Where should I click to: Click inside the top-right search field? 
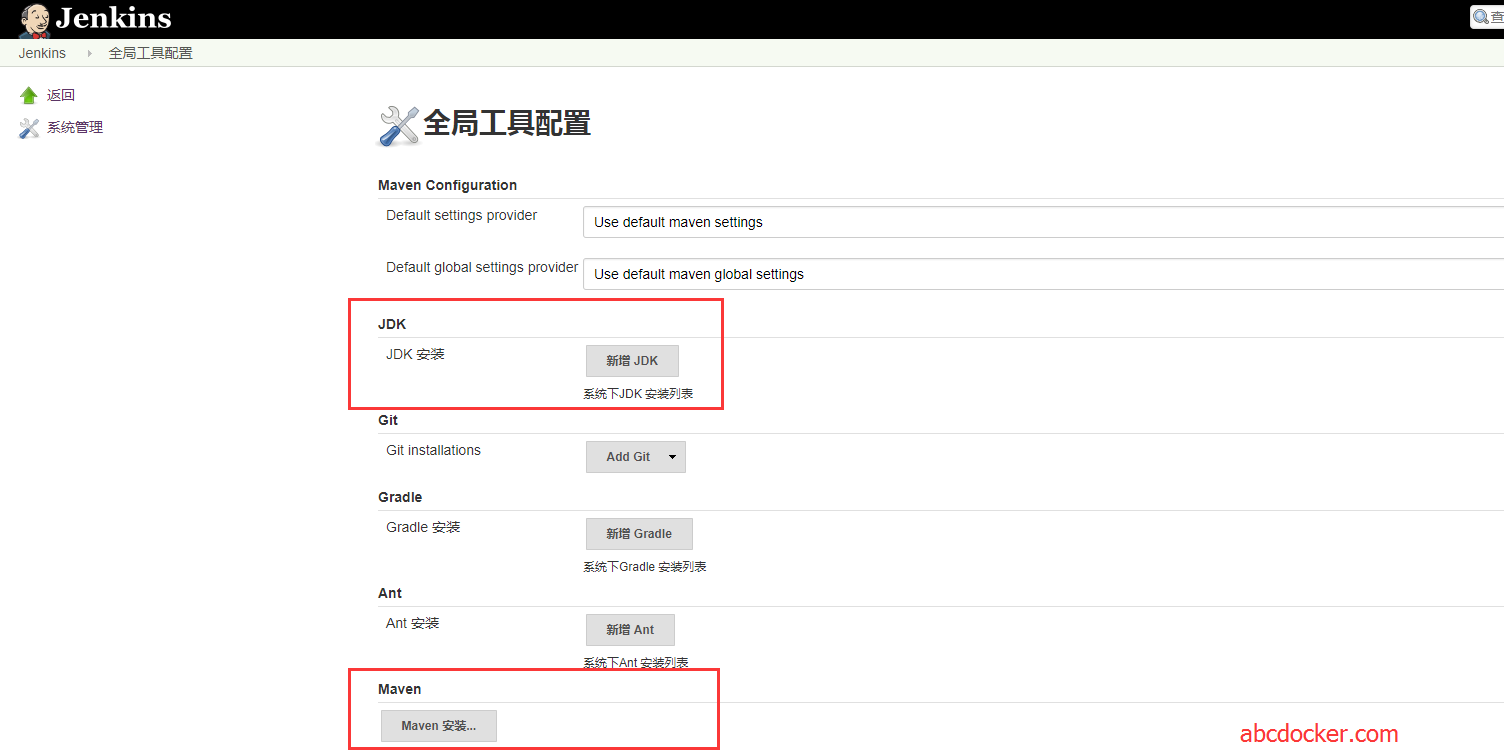[x=1496, y=16]
